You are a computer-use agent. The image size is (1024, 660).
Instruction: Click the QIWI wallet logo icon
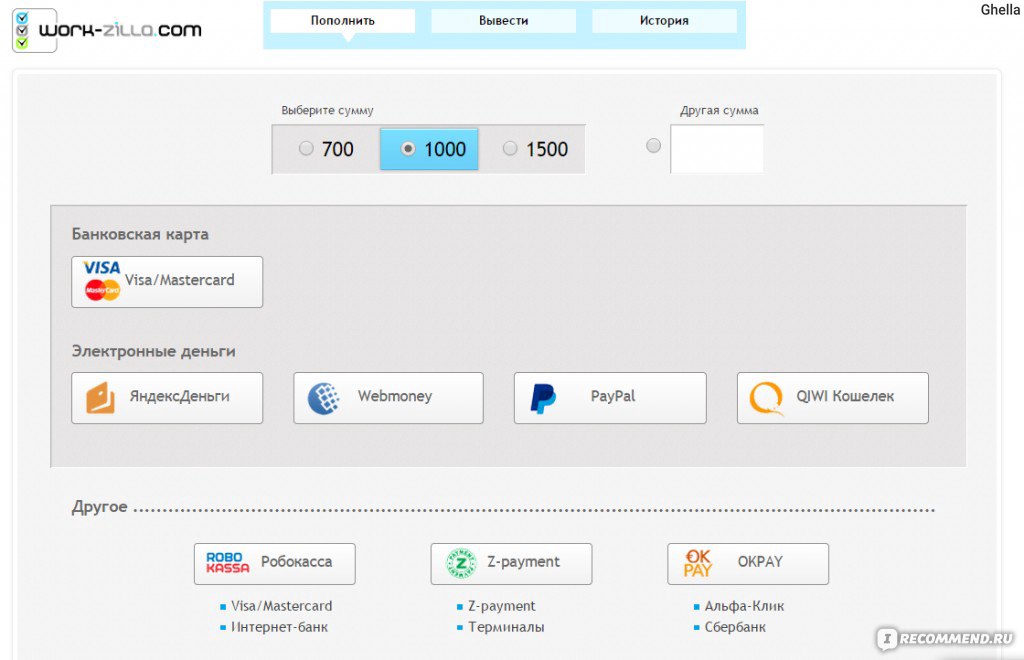click(x=766, y=398)
